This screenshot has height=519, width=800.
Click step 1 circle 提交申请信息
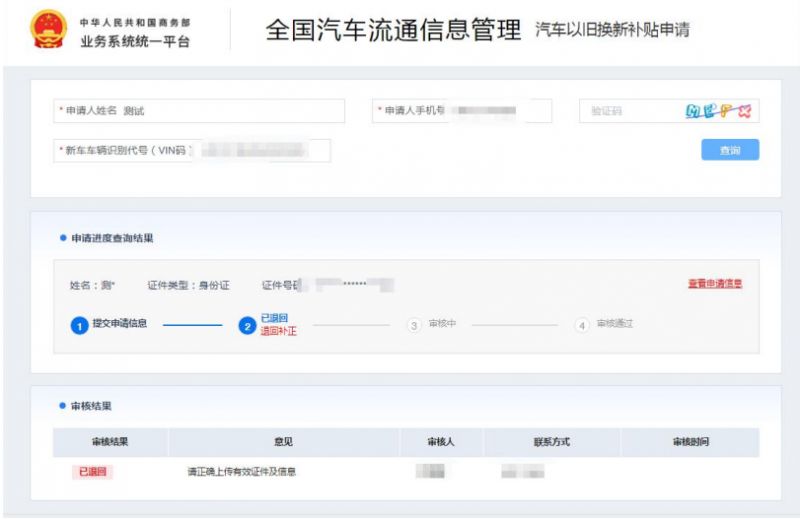[x=79, y=326]
